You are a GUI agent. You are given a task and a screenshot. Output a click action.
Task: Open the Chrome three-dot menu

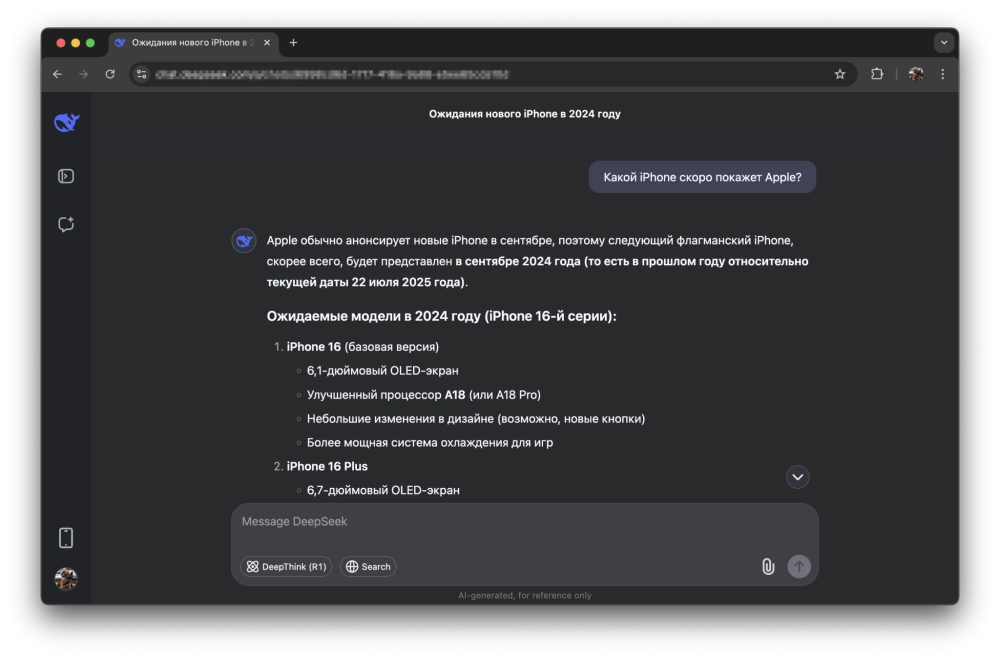click(x=943, y=74)
